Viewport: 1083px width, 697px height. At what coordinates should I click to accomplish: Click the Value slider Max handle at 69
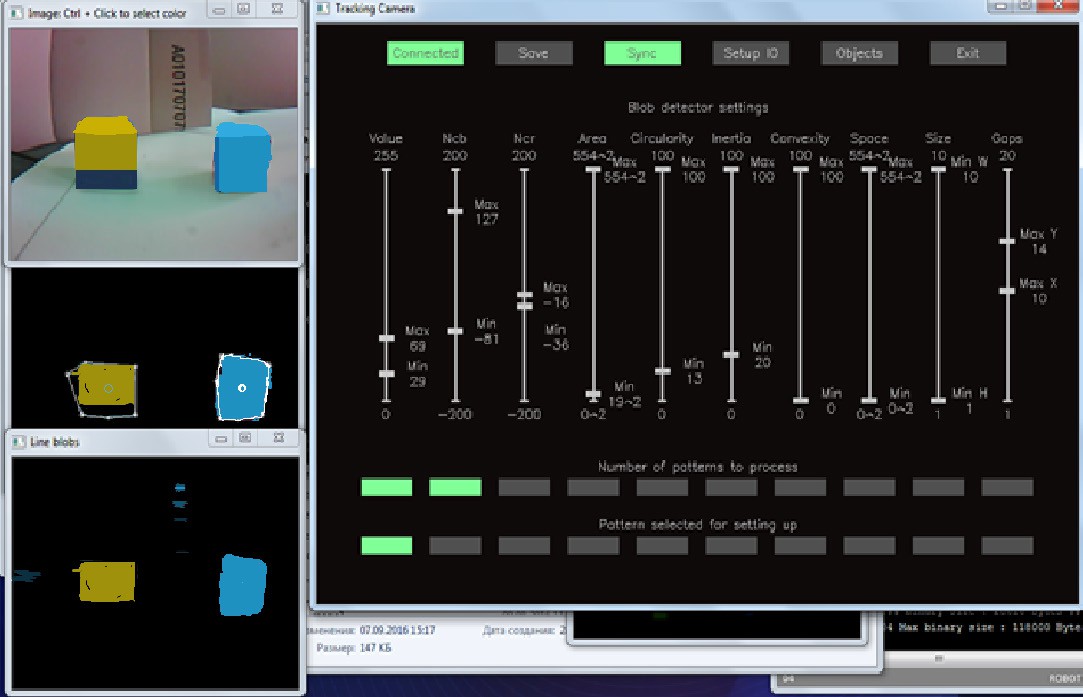tap(386, 339)
